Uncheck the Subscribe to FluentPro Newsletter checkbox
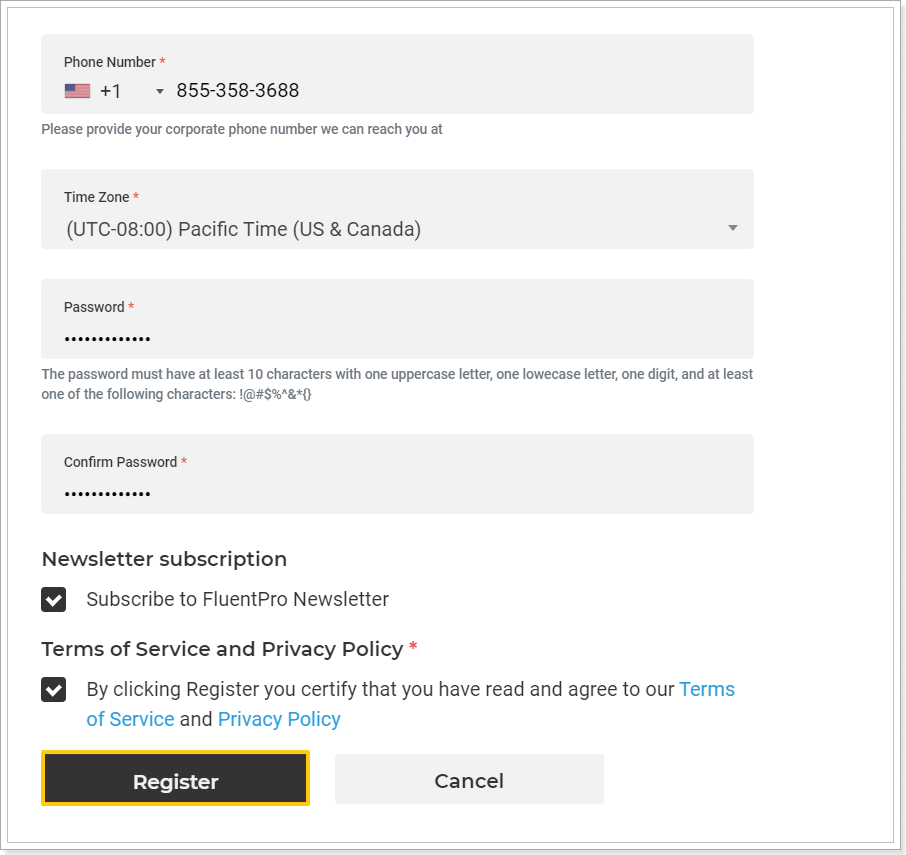906x855 pixels. [x=54, y=599]
